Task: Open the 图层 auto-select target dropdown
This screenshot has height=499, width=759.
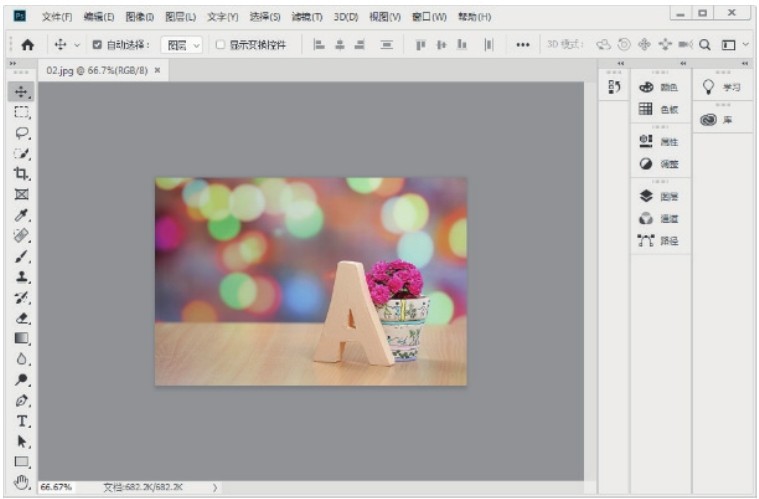Action: (x=183, y=45)
